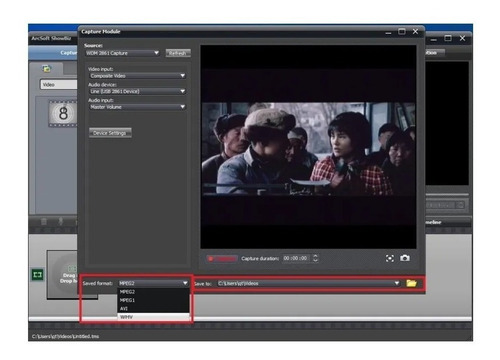
Task: Click the Saved format MPEG2 dropdown
Action: pos(153,283)
